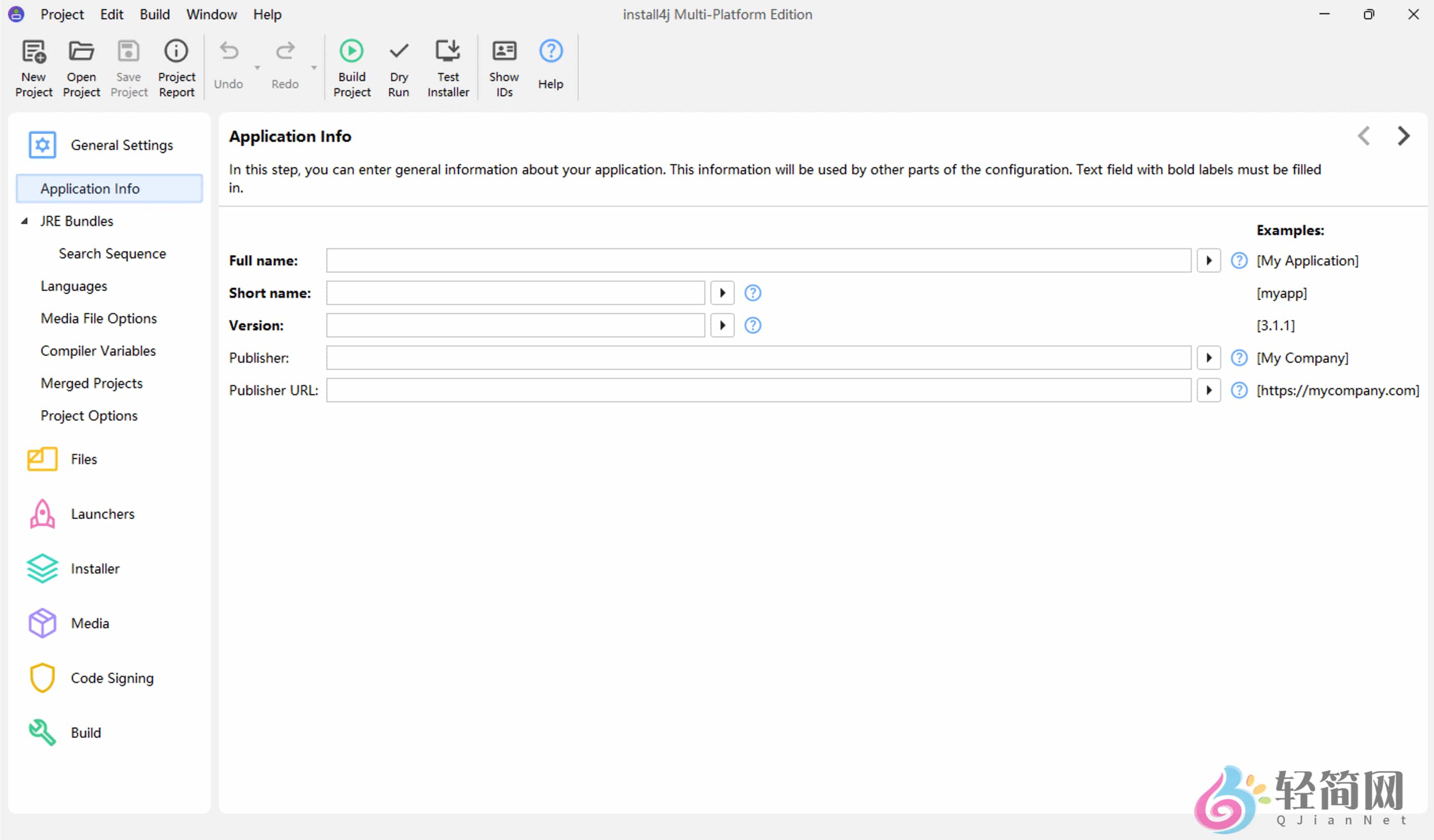Screen dimensions: 1434x840
Task: Select Project Options in the sidebar
Action: pyautogui.click(x=89, y=415)
